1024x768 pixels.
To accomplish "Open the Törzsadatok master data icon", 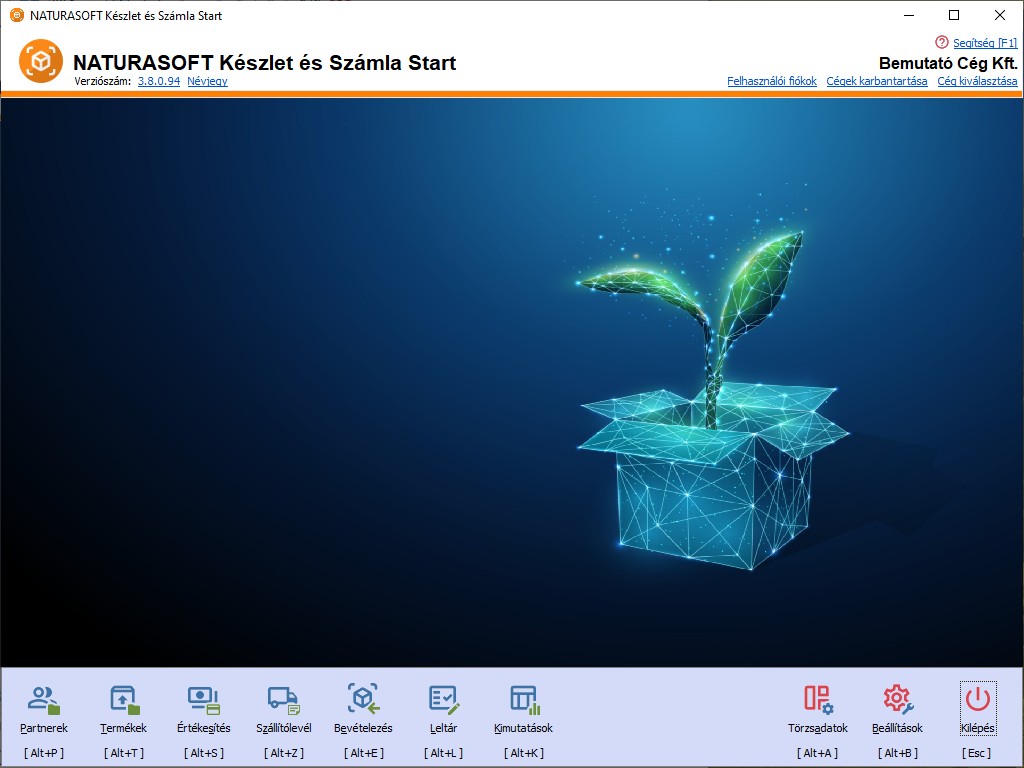I will coord(817,699).
